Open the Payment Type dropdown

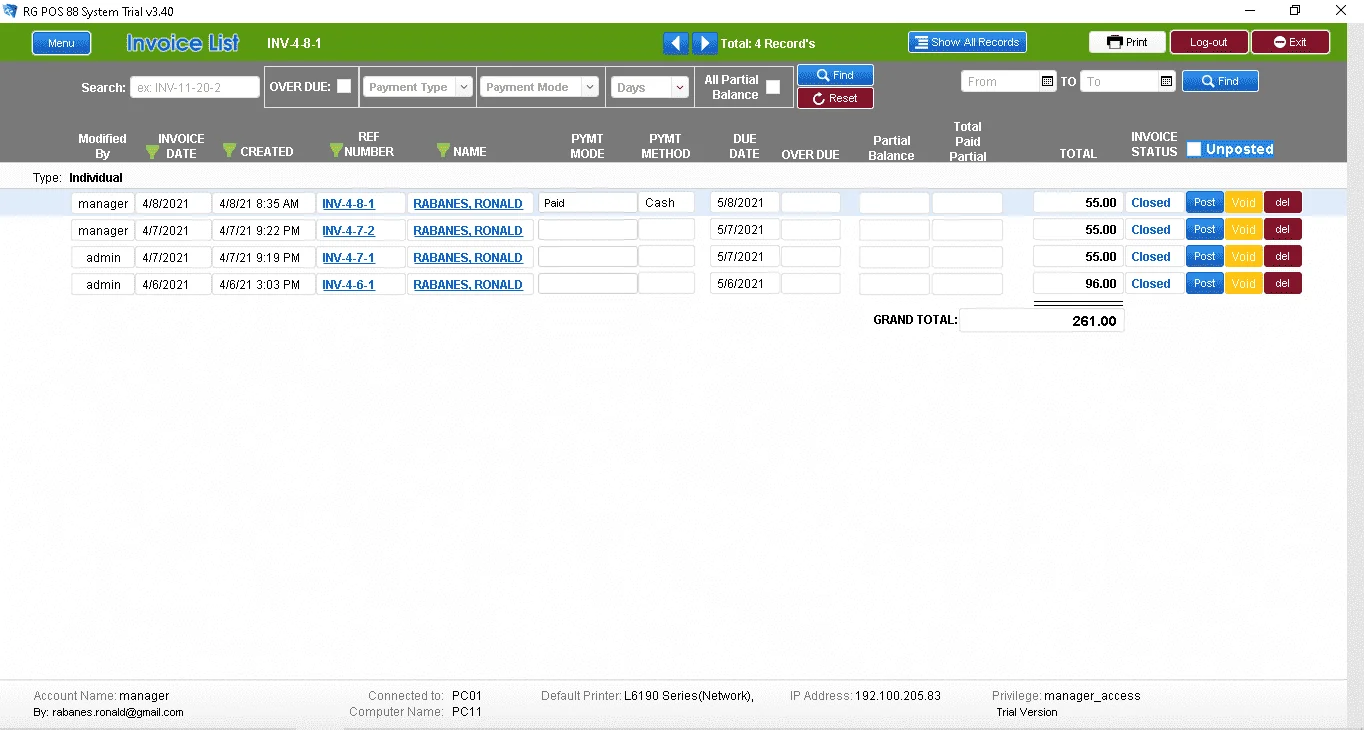pos(417,87)
